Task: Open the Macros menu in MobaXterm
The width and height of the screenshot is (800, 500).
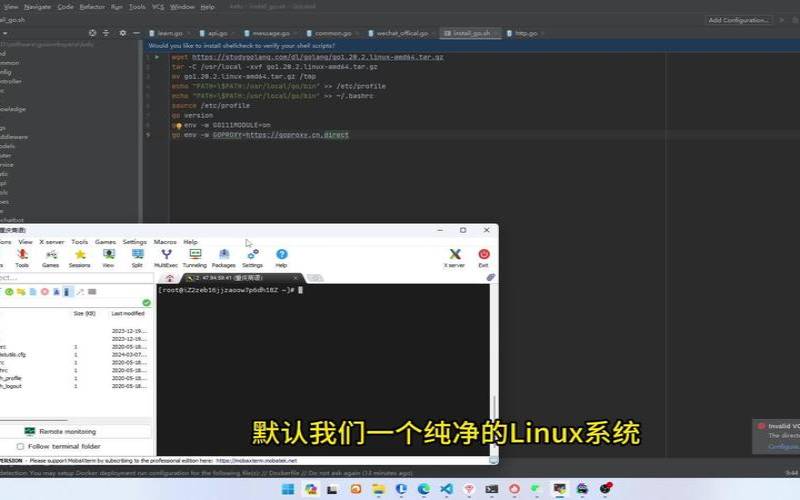Action: point(165,242)
